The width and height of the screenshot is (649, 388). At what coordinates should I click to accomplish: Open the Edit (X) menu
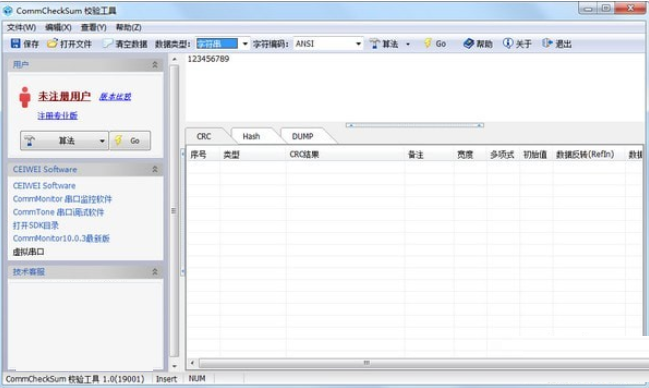click(58, 27)
